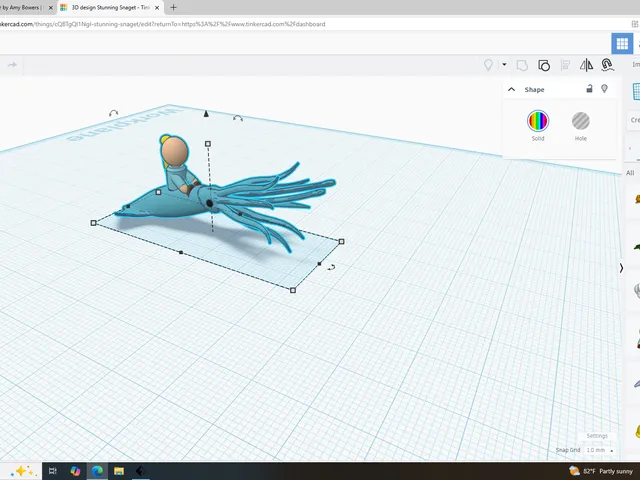Open Task View on the taskbar
The height and width of the screenshot is (480, 640).
click(x=53, y=471)
